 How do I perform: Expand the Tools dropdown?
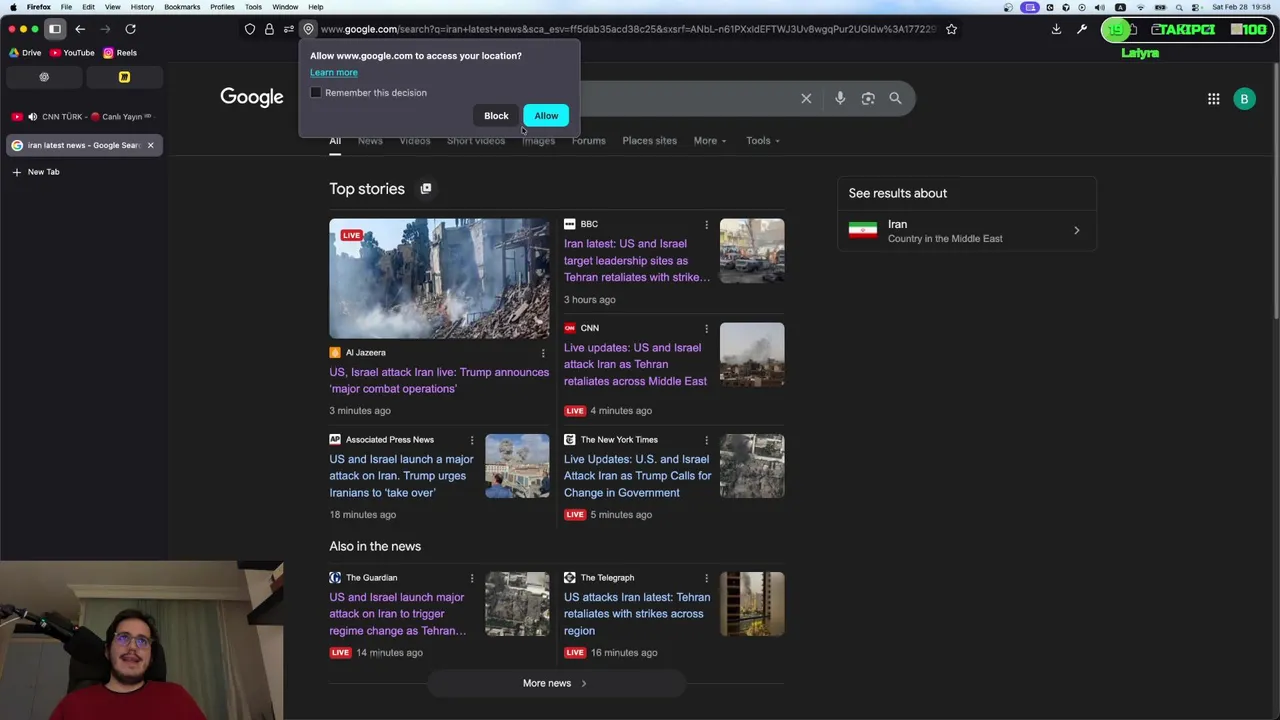[763, 141]
